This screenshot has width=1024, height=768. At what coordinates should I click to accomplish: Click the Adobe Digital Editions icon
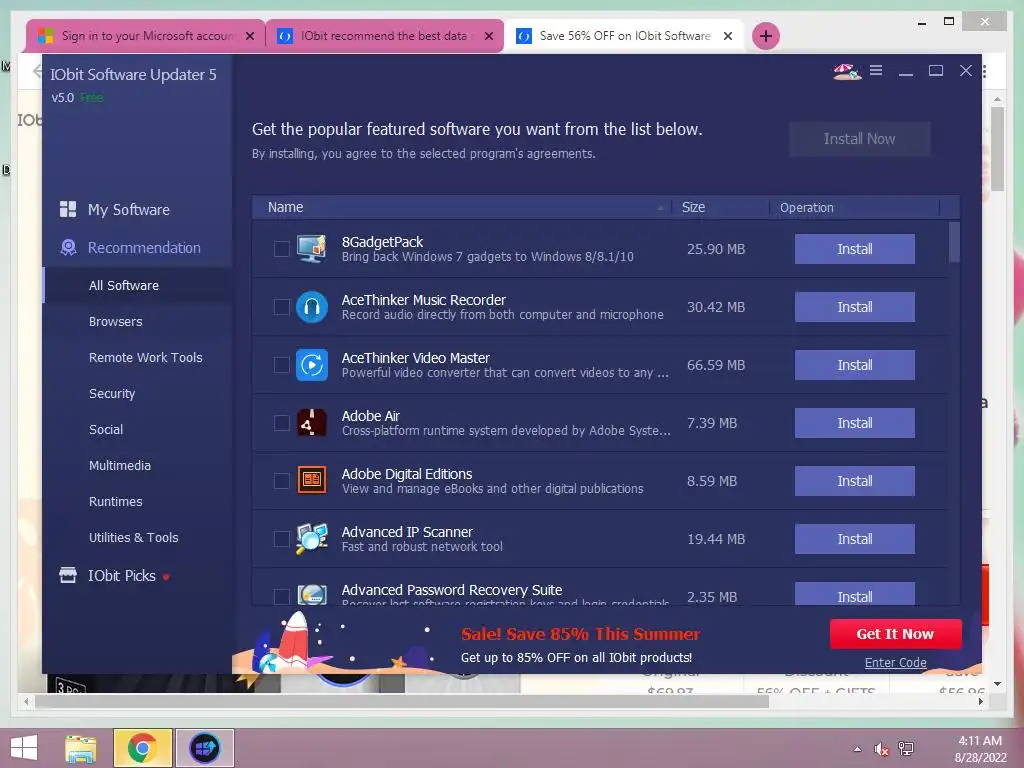[x=312, y=481]
